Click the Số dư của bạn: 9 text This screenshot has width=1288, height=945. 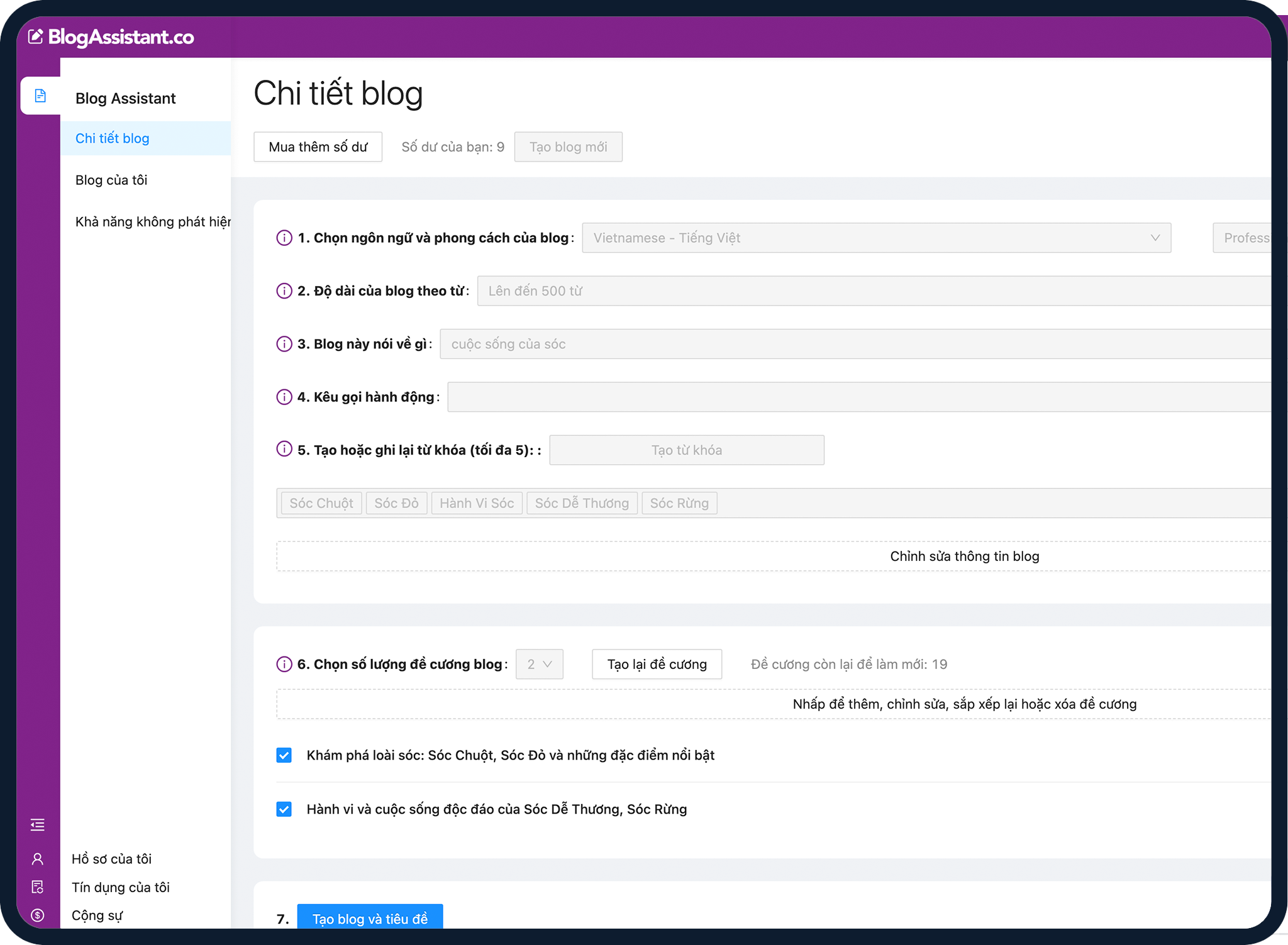(x=453, y=147)
